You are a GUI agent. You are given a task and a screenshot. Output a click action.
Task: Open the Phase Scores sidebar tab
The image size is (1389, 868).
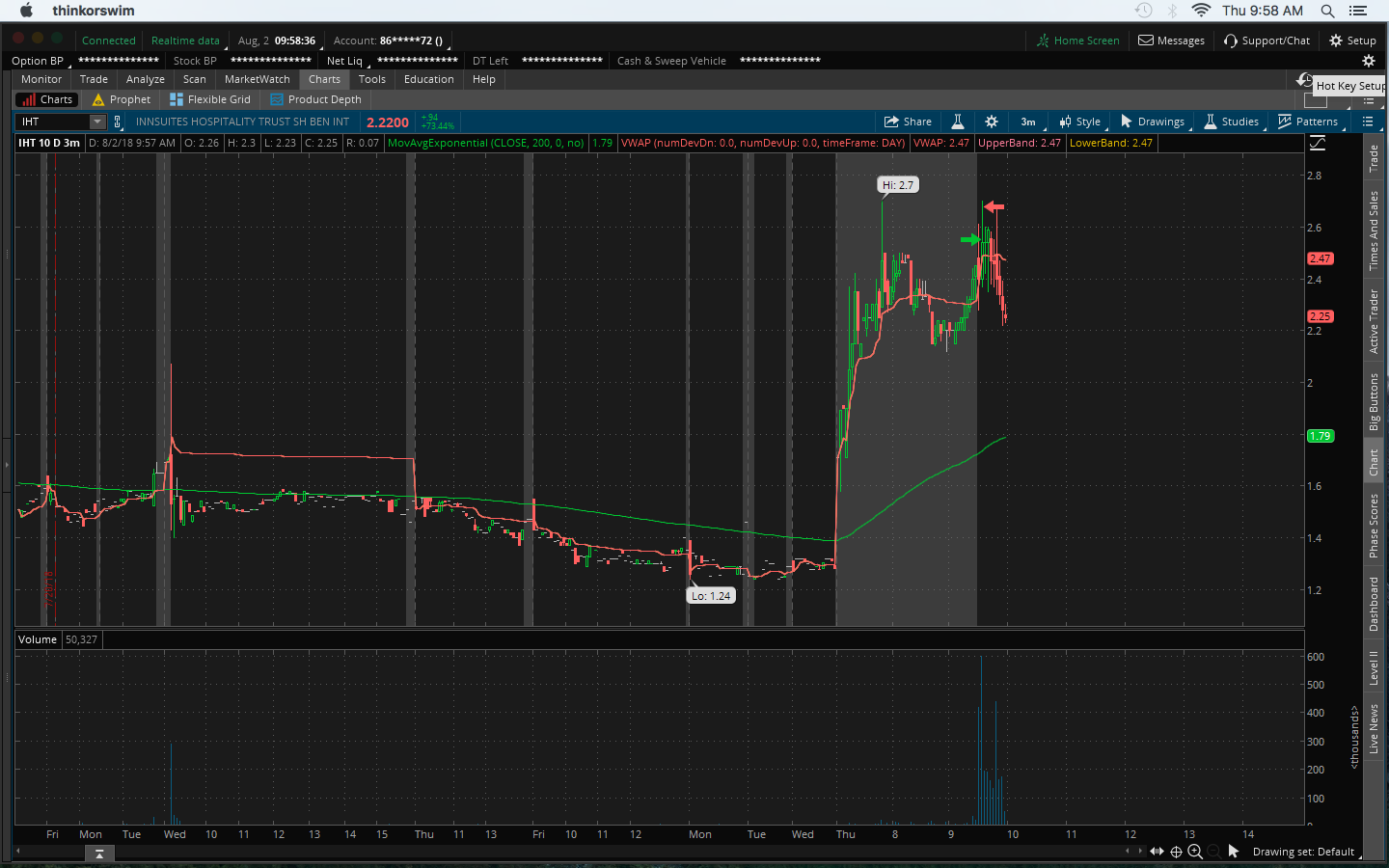1374,526
